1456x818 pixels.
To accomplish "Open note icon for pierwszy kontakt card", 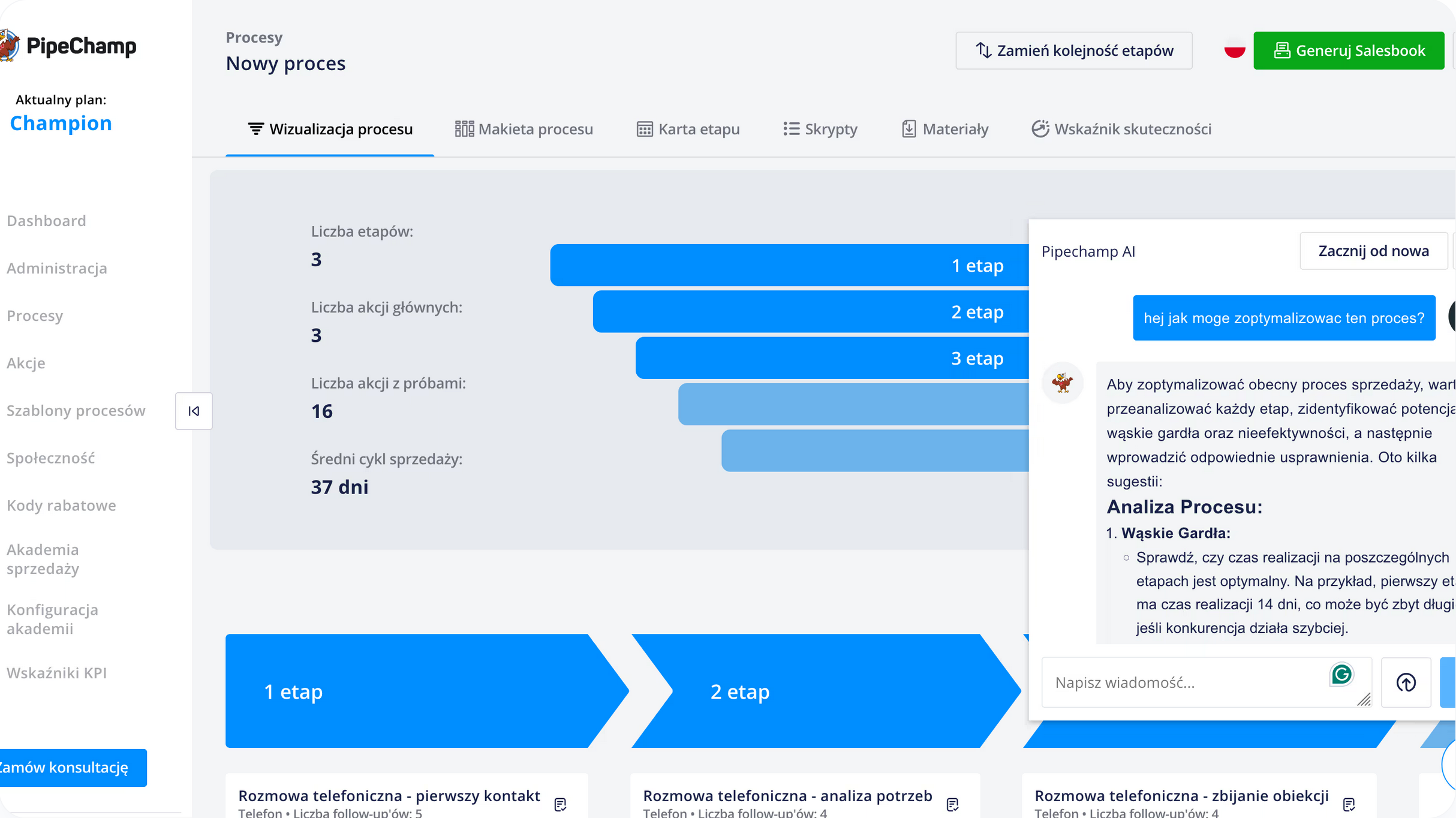I will click(560, 804).
